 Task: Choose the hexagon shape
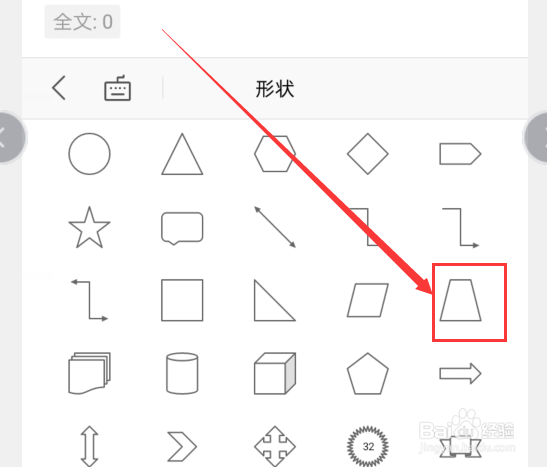275,154
